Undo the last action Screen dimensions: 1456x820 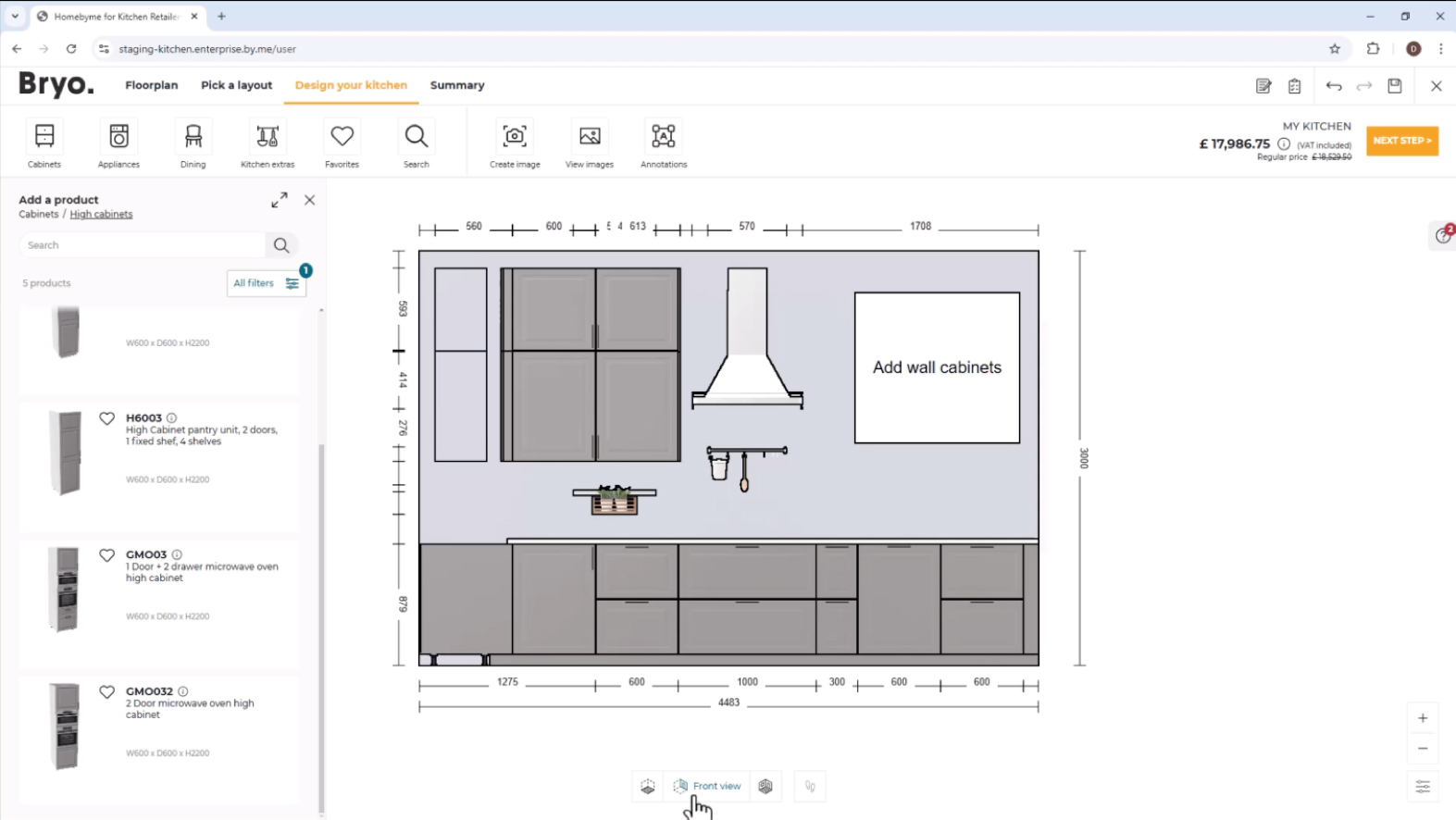1334,86
